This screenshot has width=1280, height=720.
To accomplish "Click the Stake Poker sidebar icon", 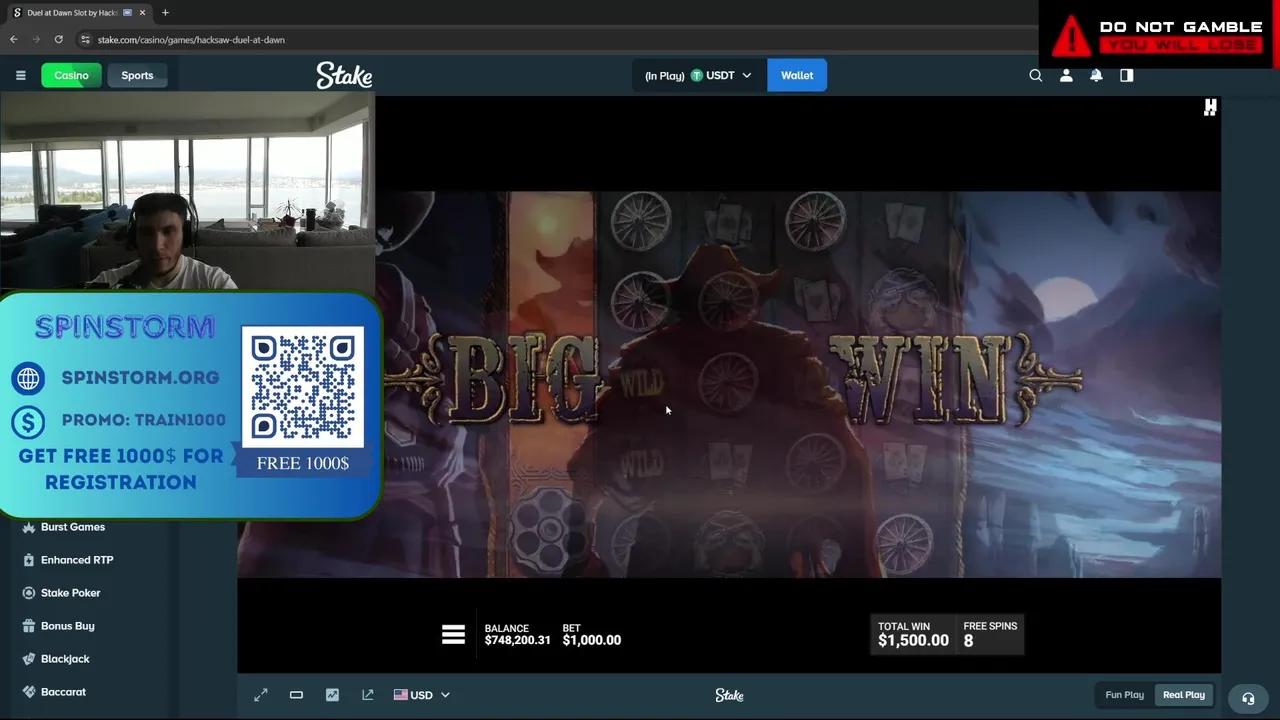I will [x=29, y=593].
